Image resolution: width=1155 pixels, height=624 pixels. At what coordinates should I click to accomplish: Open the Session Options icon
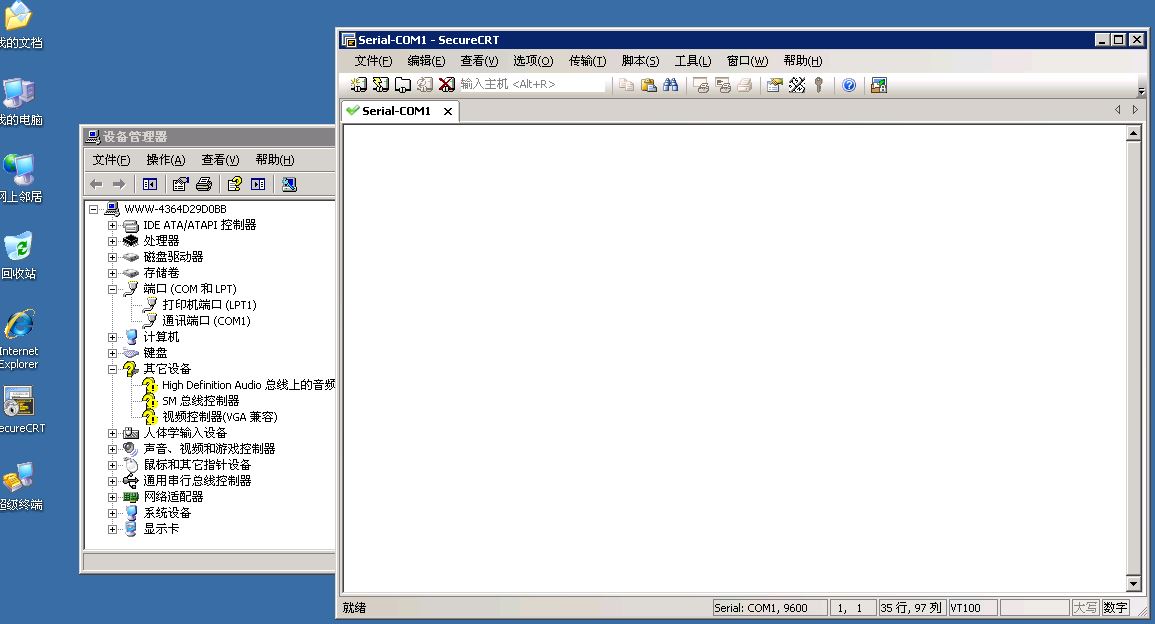[x=774, y=85]
